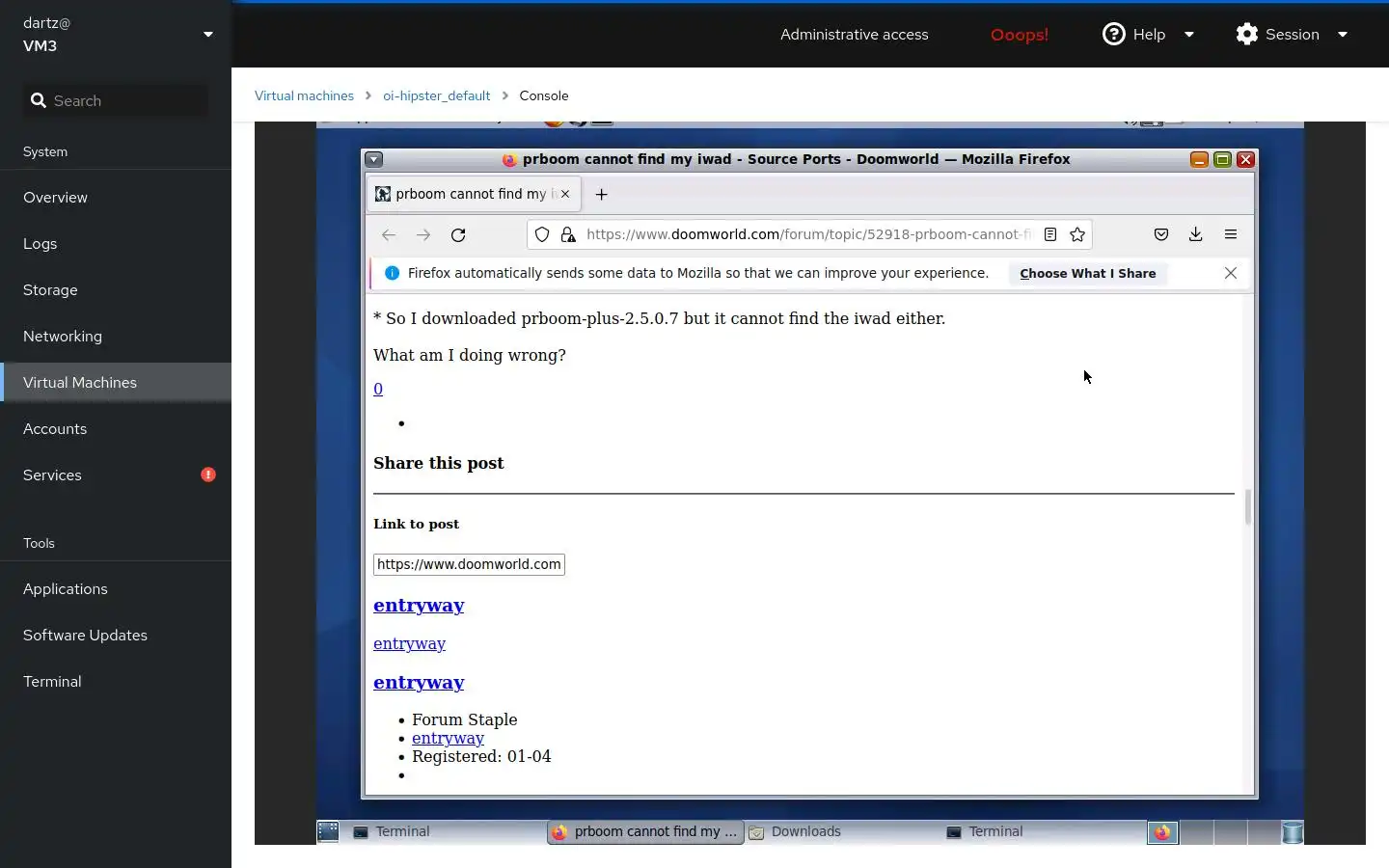The height and width of the screenshot is (868, 1389).
Task: Click the Firefox back arrow
Action: 389,234
